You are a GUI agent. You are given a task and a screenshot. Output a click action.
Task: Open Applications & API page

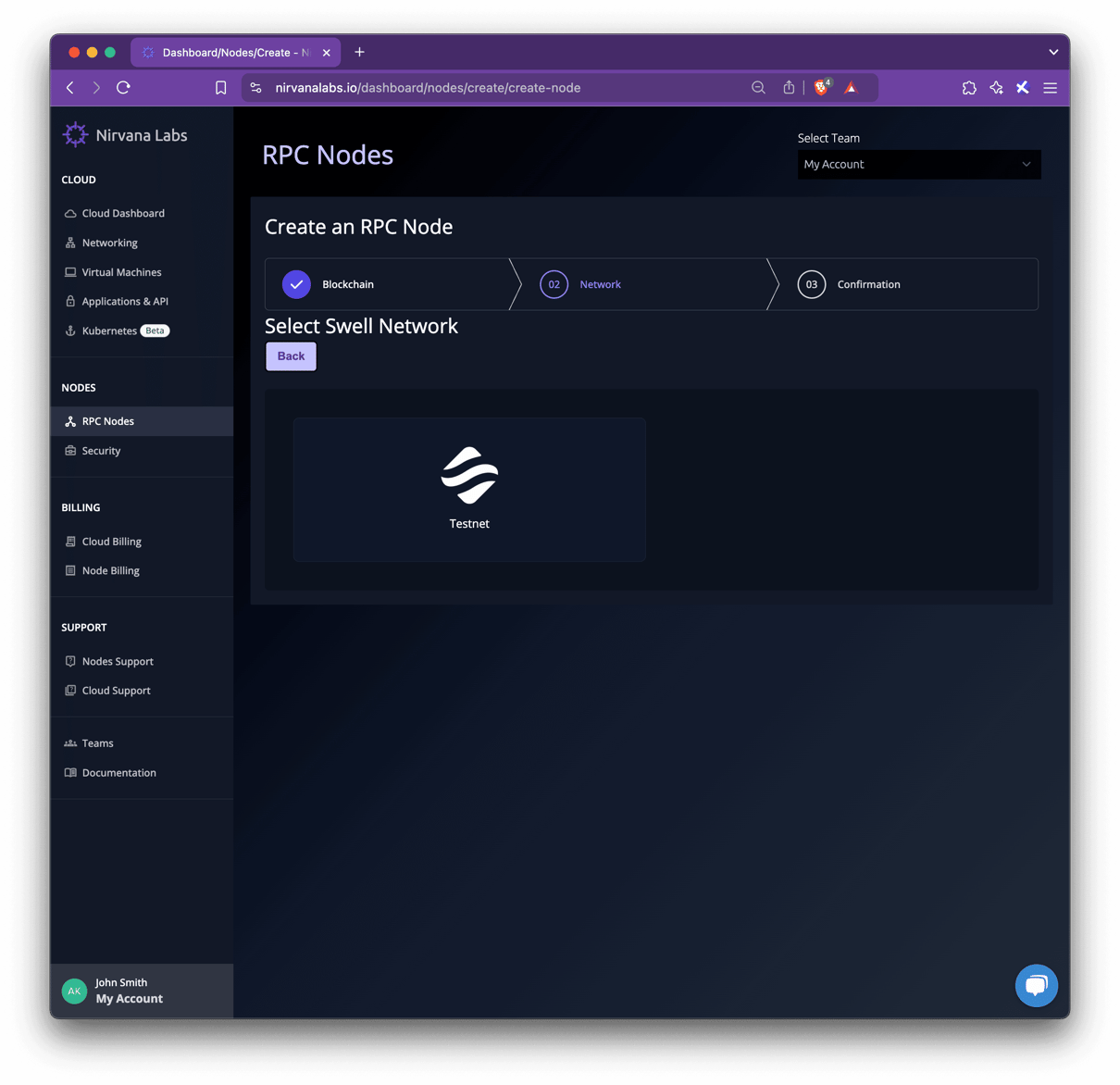125,301
